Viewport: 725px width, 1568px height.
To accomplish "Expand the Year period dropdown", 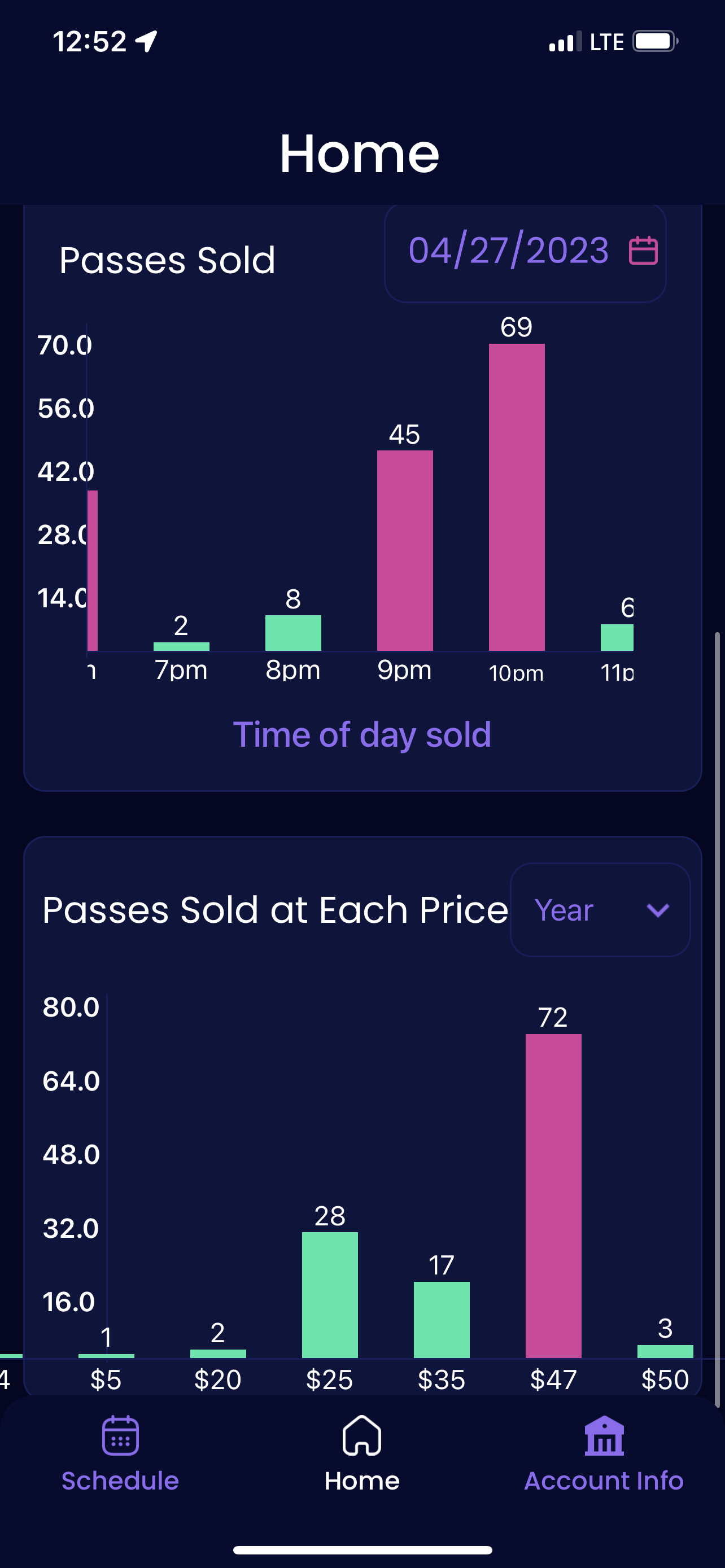I will click(x=600, y=910).
